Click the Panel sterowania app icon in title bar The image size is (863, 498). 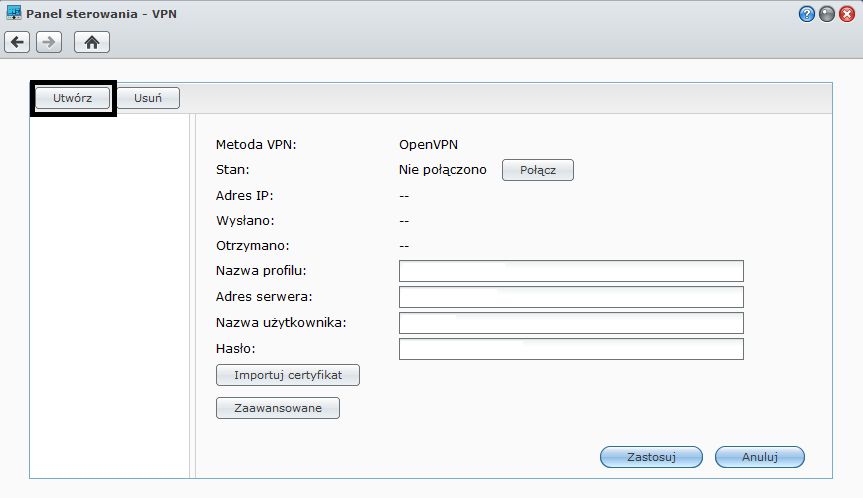(x=14, y=13)
